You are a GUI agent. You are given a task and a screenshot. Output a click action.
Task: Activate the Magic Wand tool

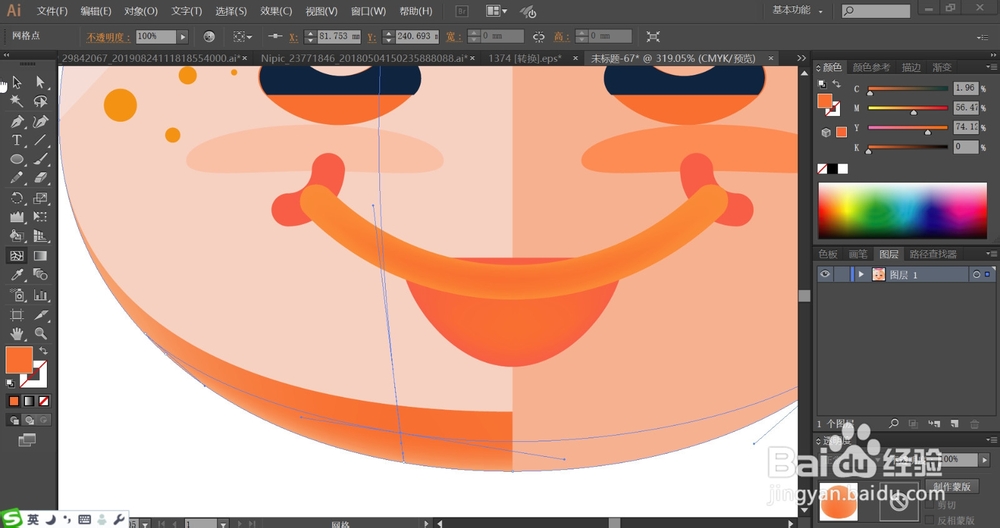click(17, 101)
